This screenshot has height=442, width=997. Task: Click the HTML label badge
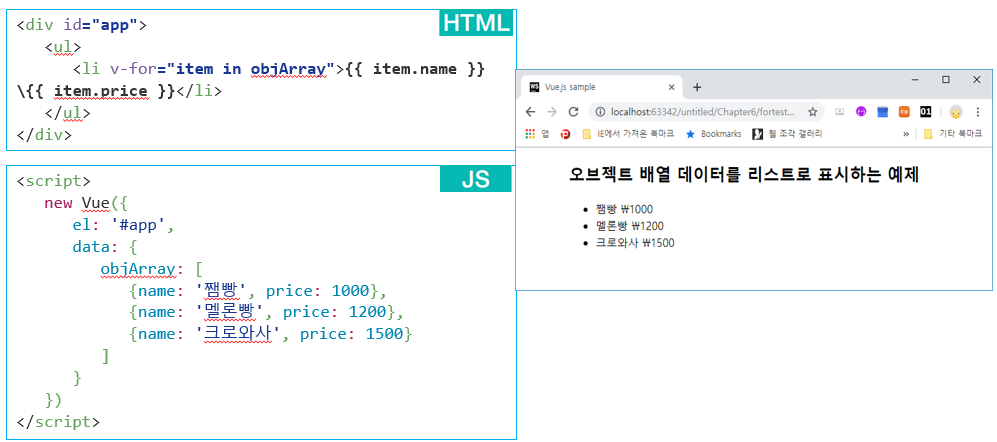coord(476,23)
